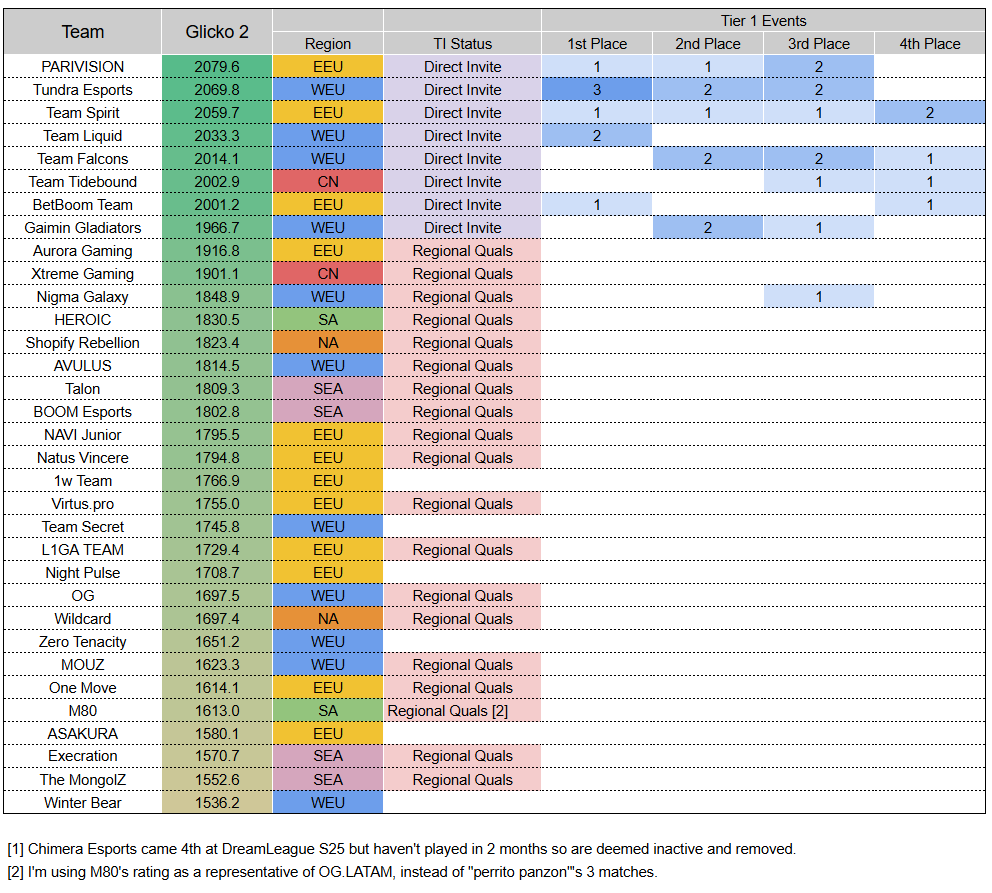Select the 1st Place column header

597,44
